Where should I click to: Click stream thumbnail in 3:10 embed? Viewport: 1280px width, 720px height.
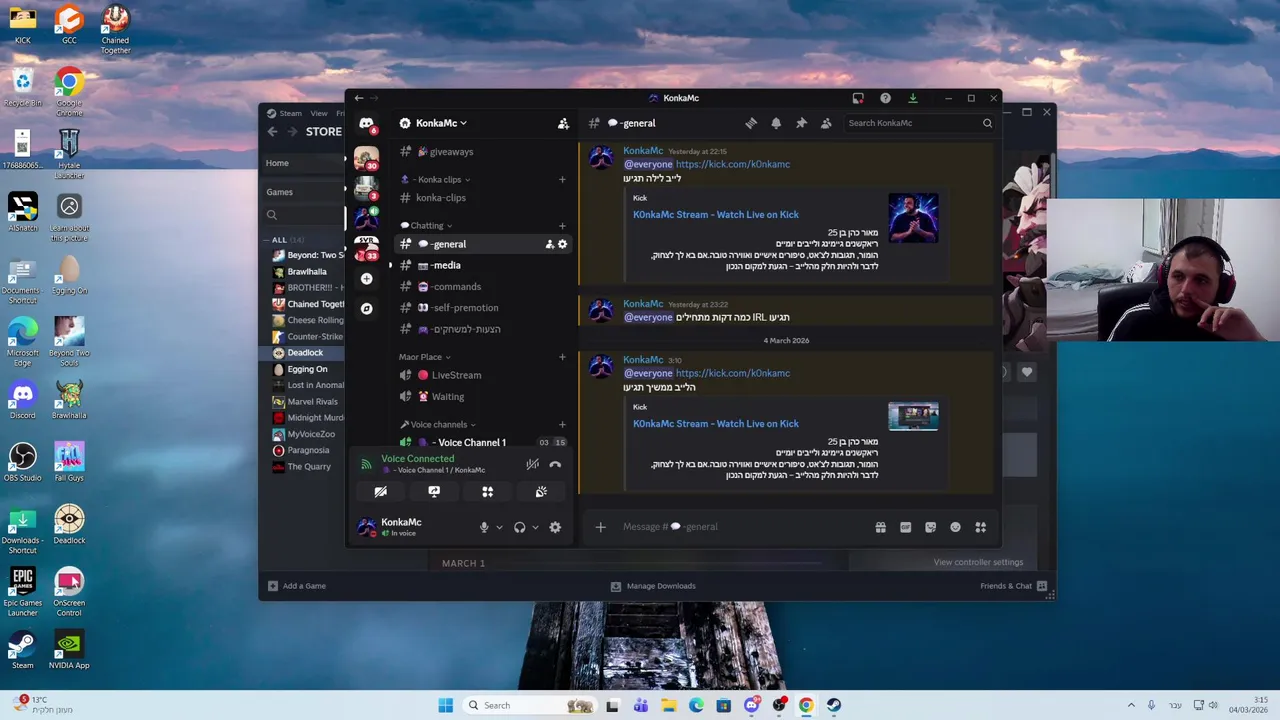coord(913,416)
